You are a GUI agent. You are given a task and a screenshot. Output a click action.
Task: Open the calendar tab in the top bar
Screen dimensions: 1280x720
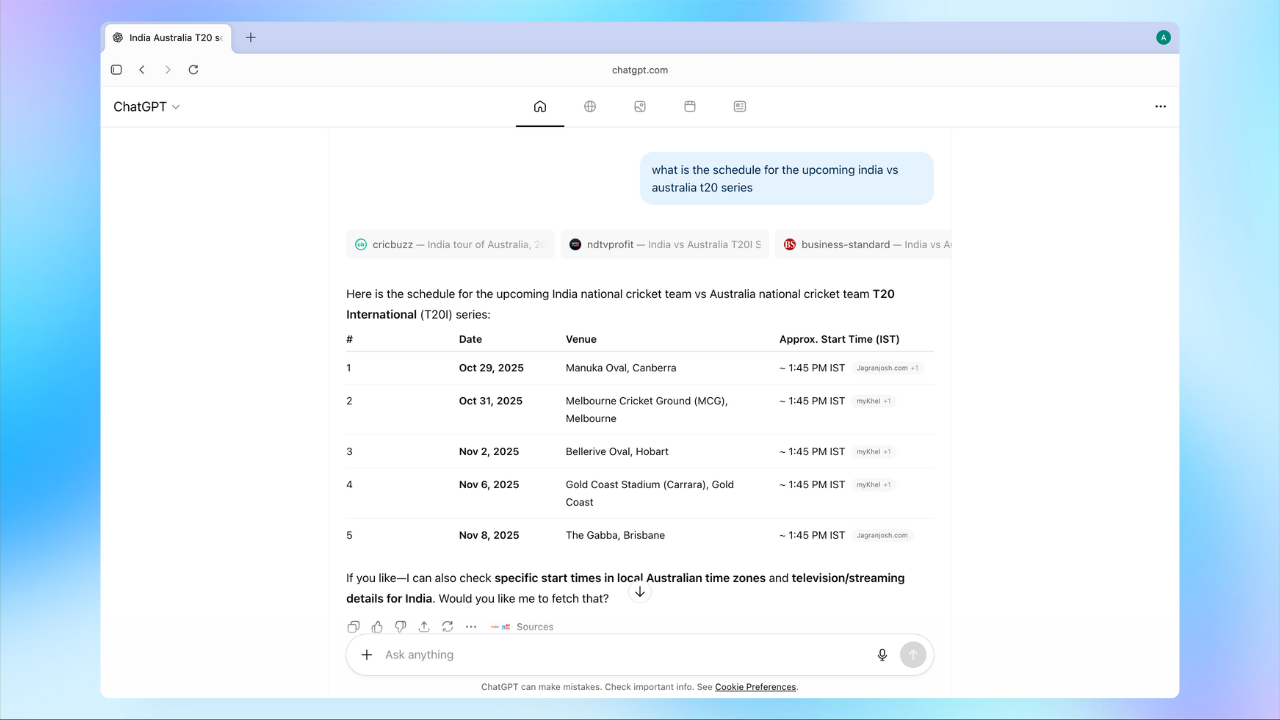690,106
